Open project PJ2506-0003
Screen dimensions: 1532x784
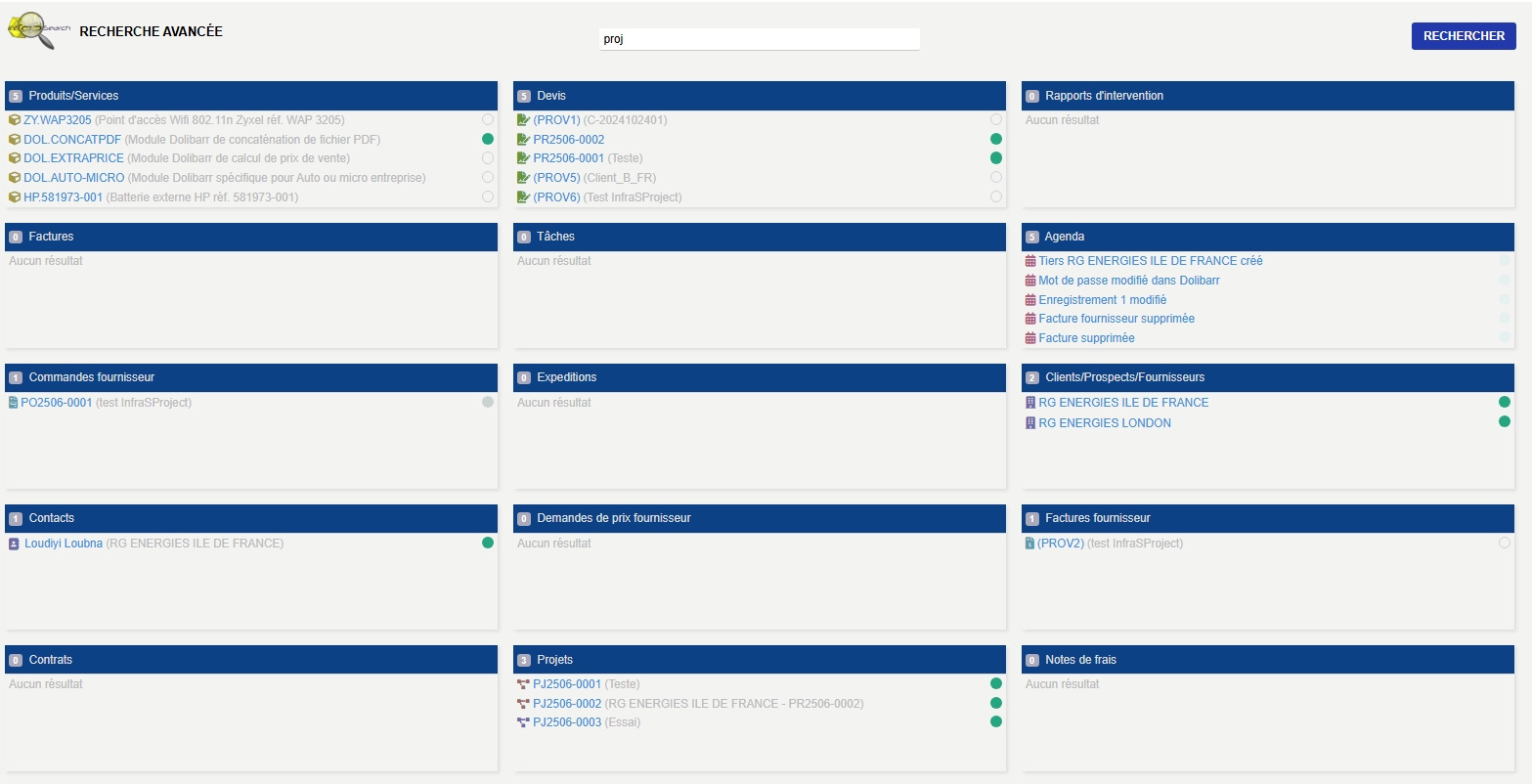click(x=567, y=722)
